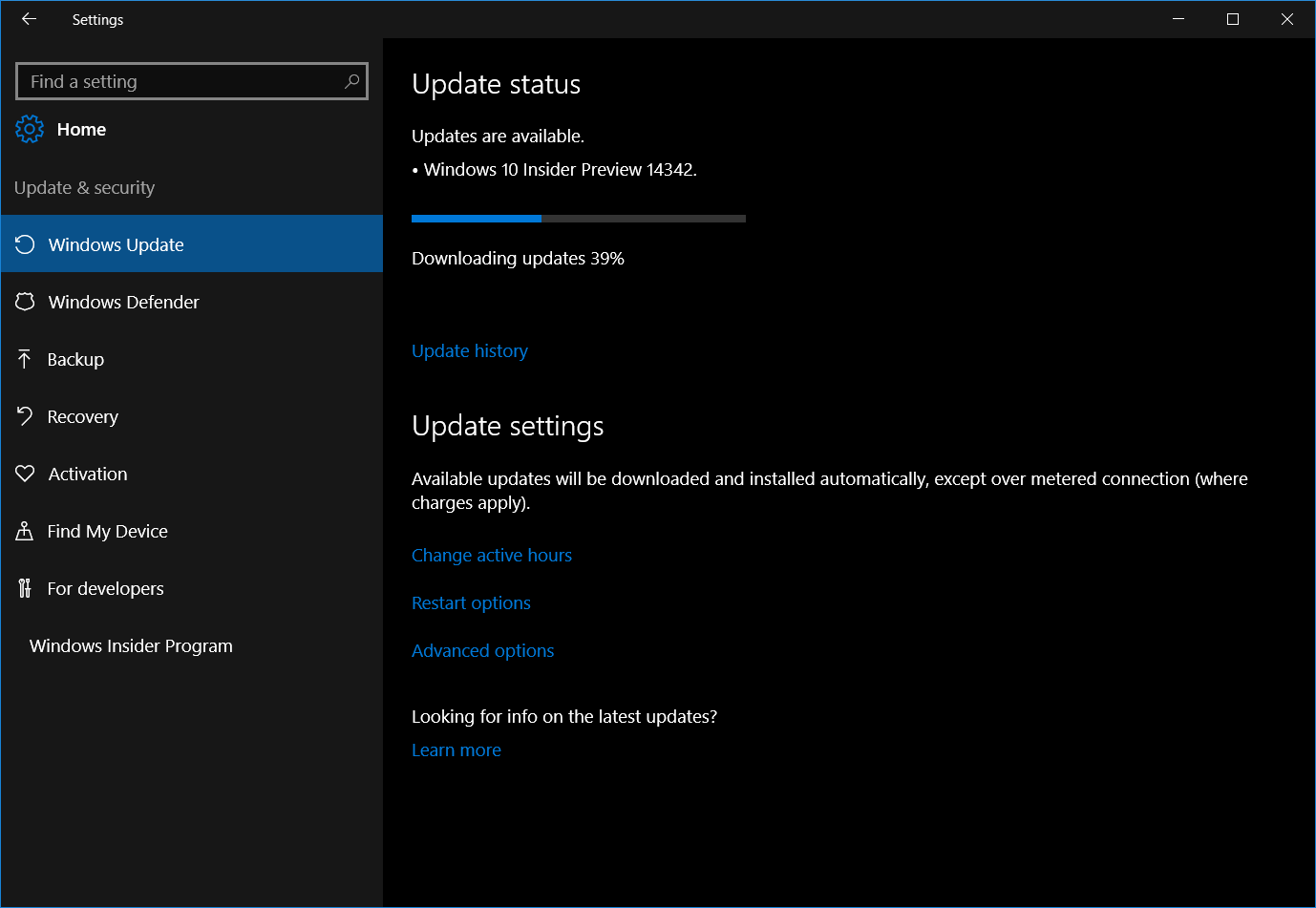Open Advanced options link
The height and width of the screenshot is (908, 1316).
coord(482,651)
